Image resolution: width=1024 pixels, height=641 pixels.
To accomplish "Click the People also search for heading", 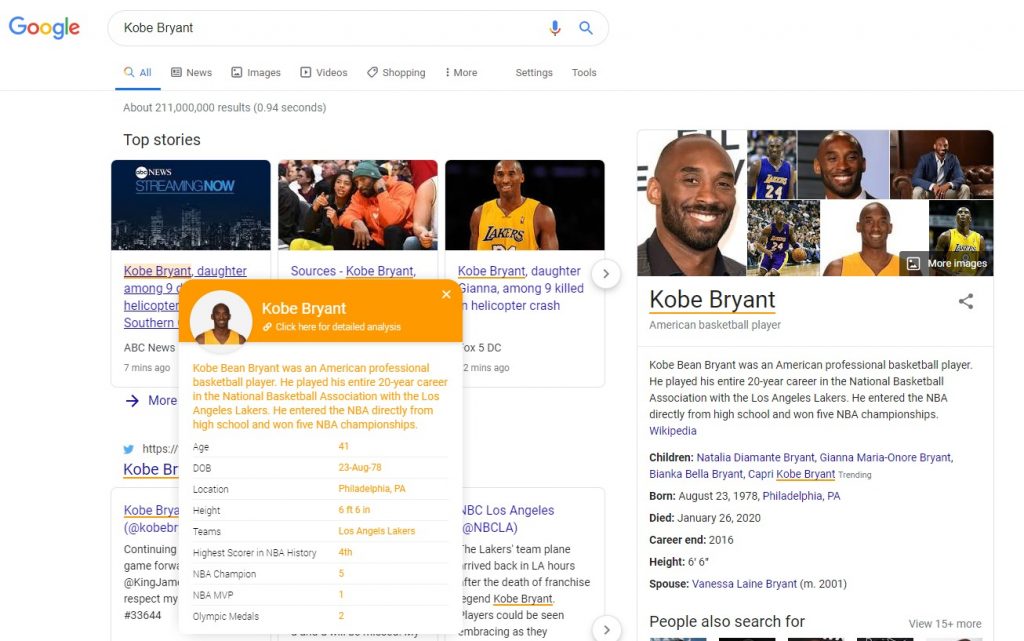I will coord(727,621).
